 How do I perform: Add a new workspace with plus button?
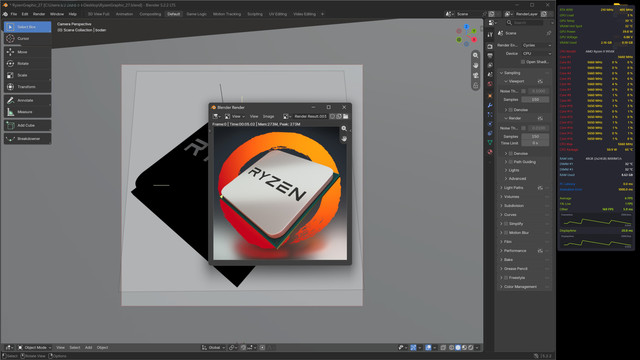(x=322, y=14)
